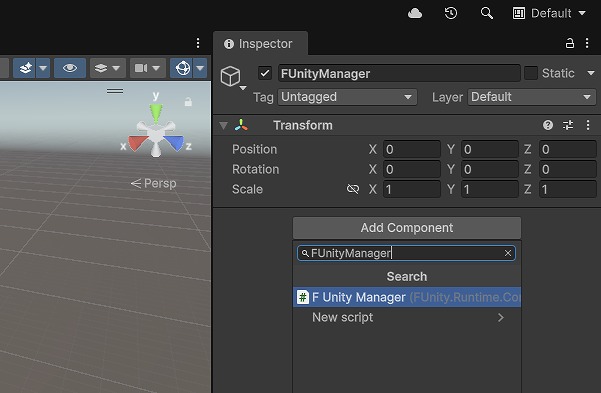Toggle scene effects skybox button

tap(25, 68)
